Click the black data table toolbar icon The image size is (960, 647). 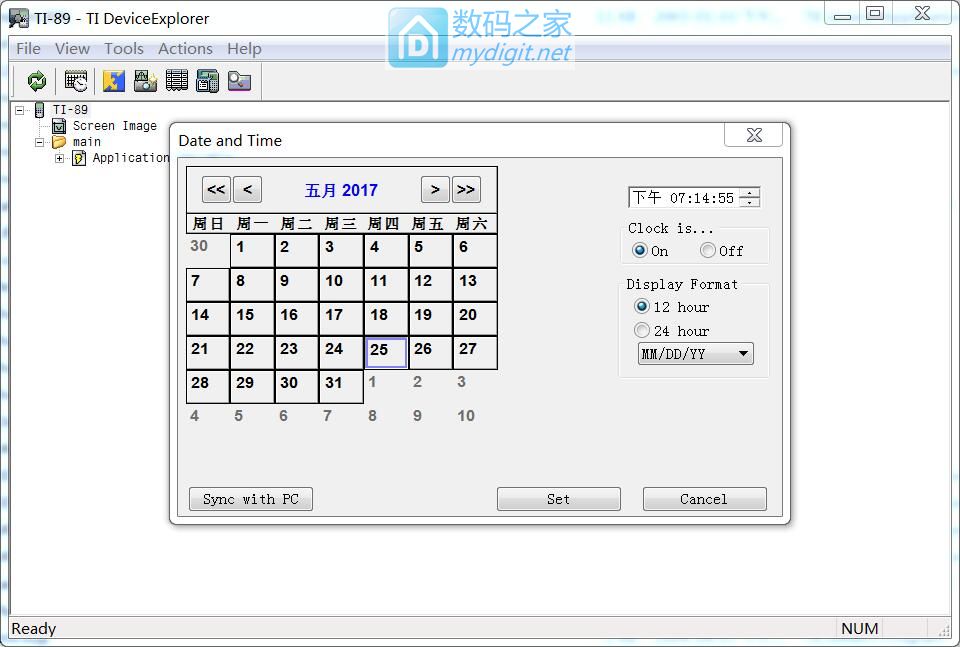tap(176, 81)
